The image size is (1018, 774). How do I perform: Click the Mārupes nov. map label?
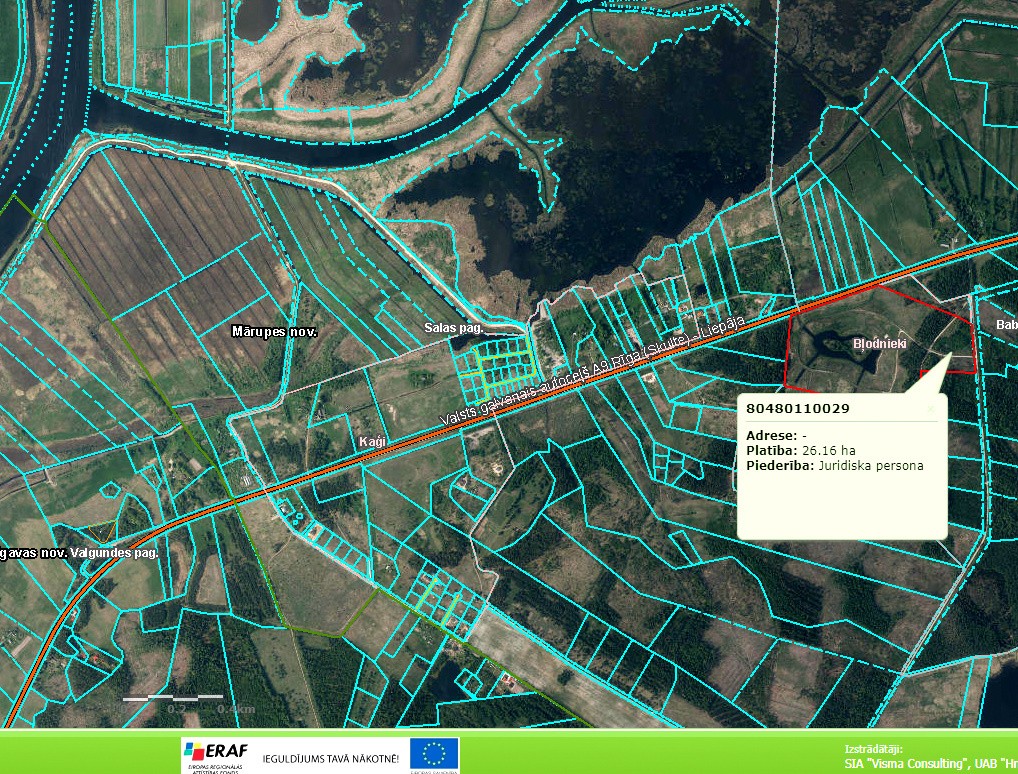(273, 331)
